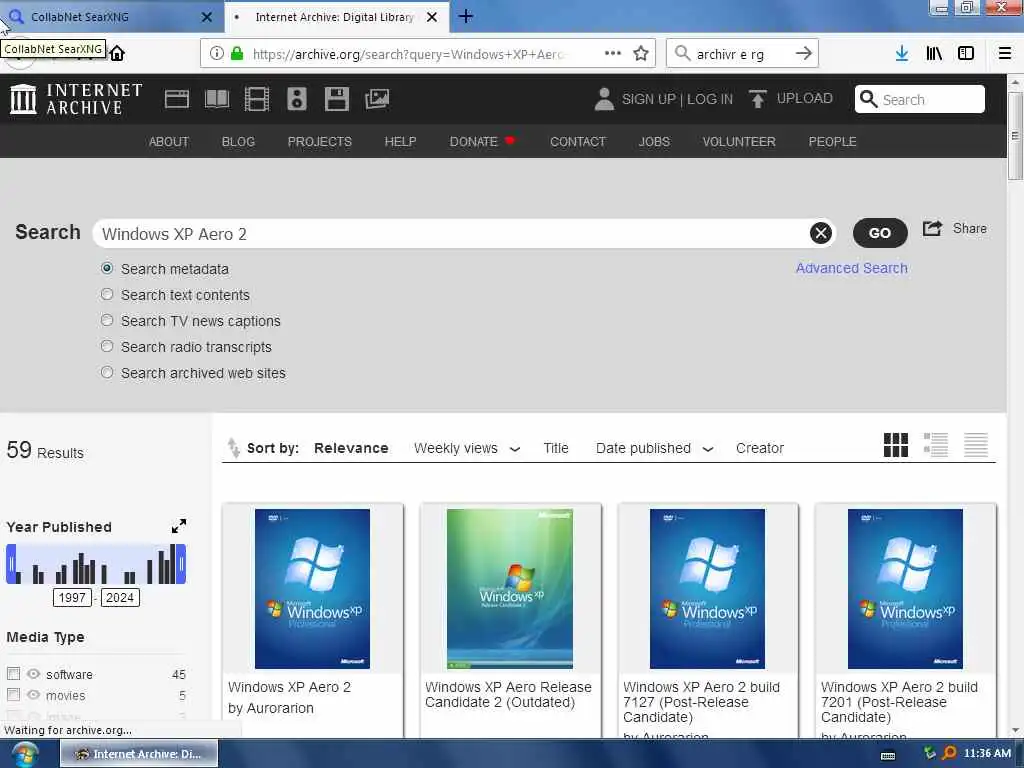Open the Web archive icon in header
Screen dimensions: 1024x768
point(176,99)
